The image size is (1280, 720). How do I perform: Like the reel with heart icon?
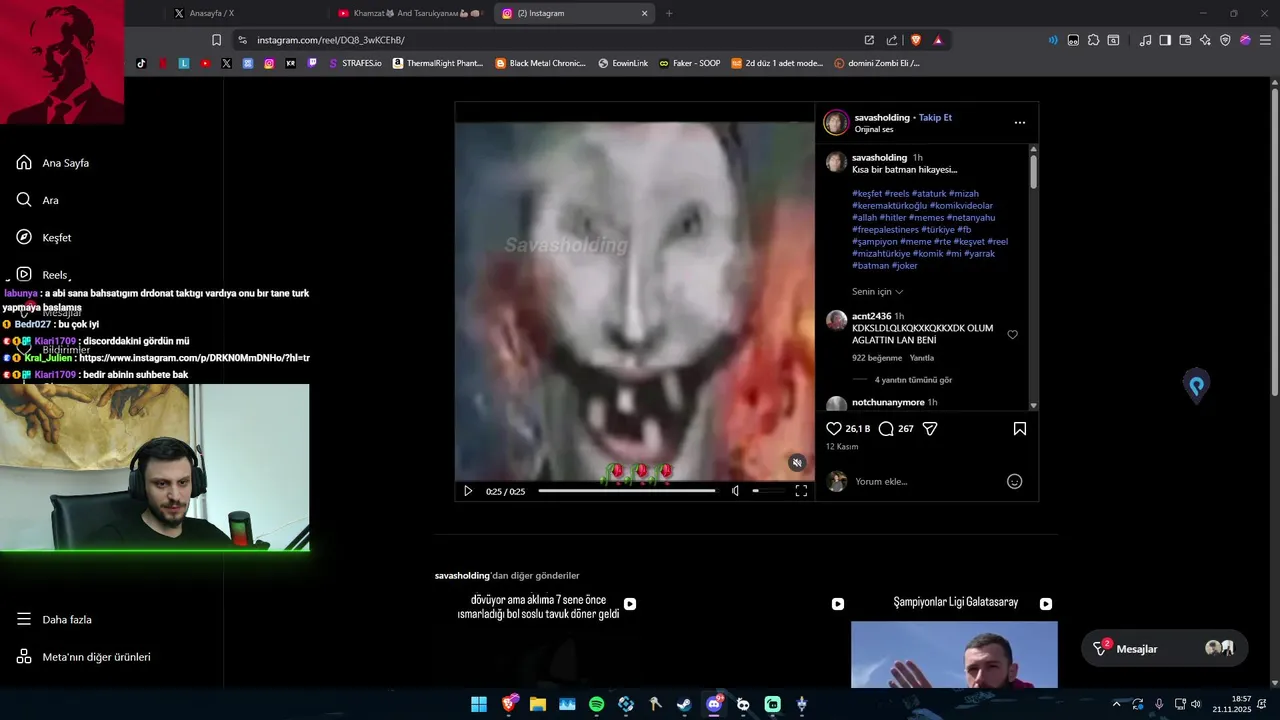pos(834,429)
